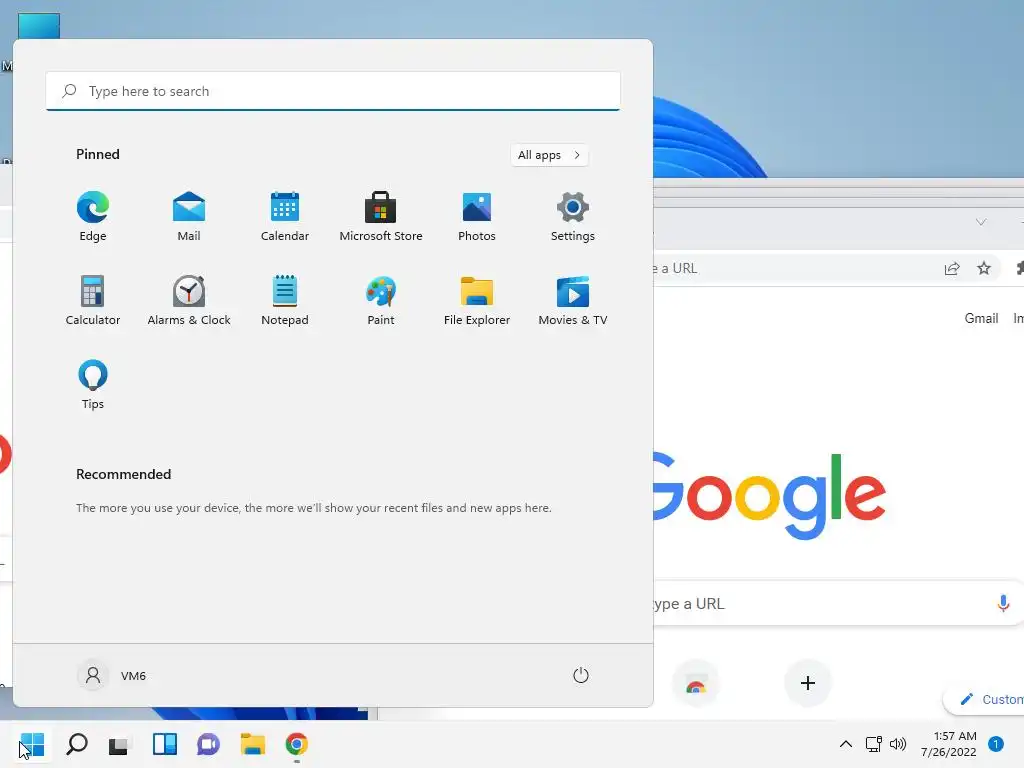The image size is (1024, 768).
Task: Open Edge from pinned apps
Action: pyautogui.click(x=93, y=217)
